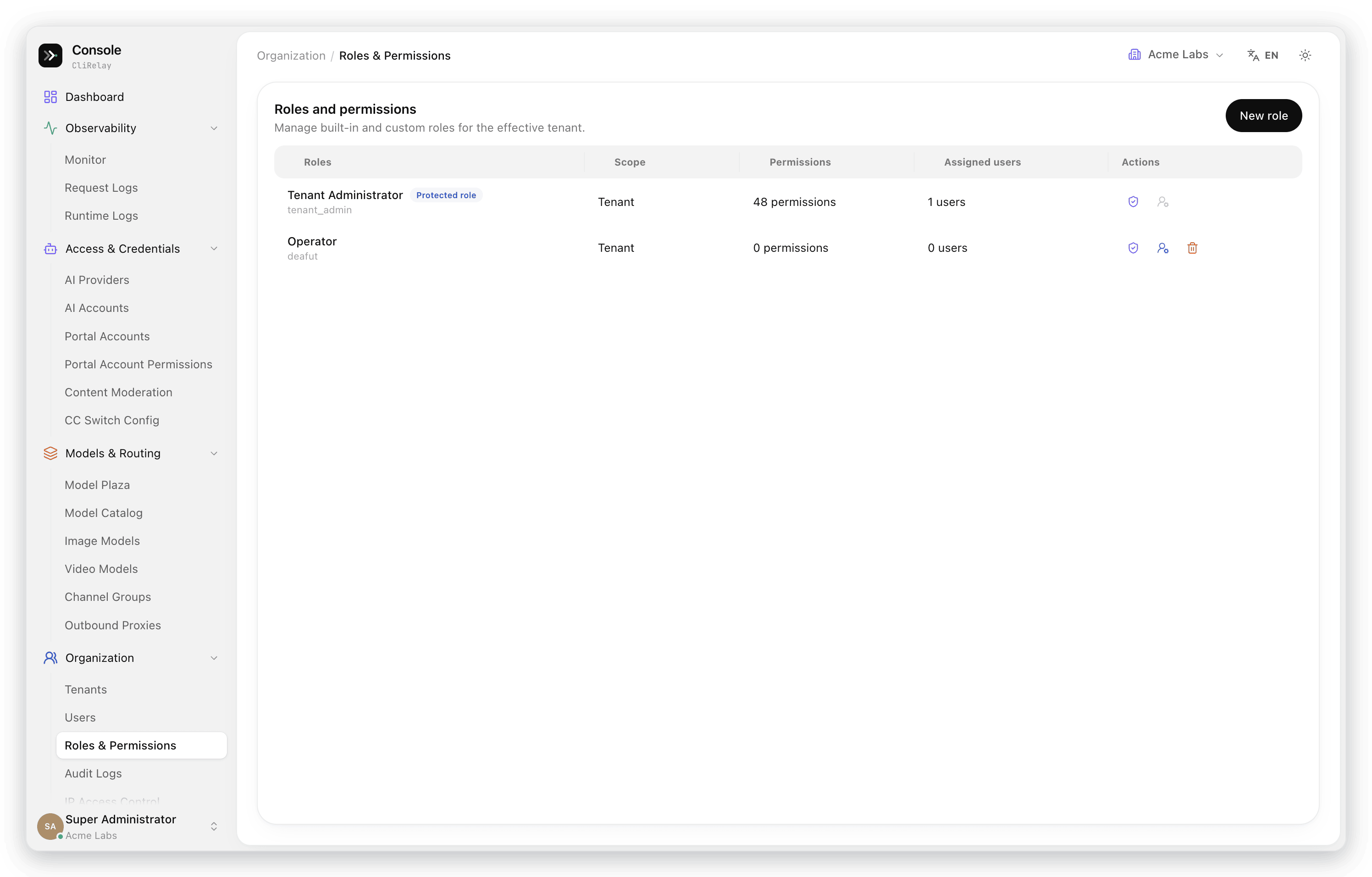Open Content Moderation
The height and width of the screenshot is (877, 1372).
click(x=118, y=393)
